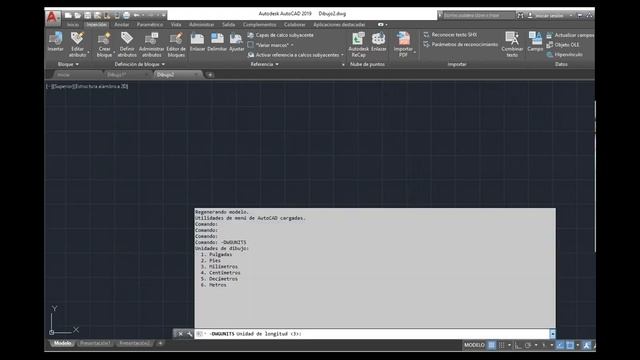Open the Editor de bloques
Image resolution: width=640 pixels, height=360 pixels.
coord(176,44)
